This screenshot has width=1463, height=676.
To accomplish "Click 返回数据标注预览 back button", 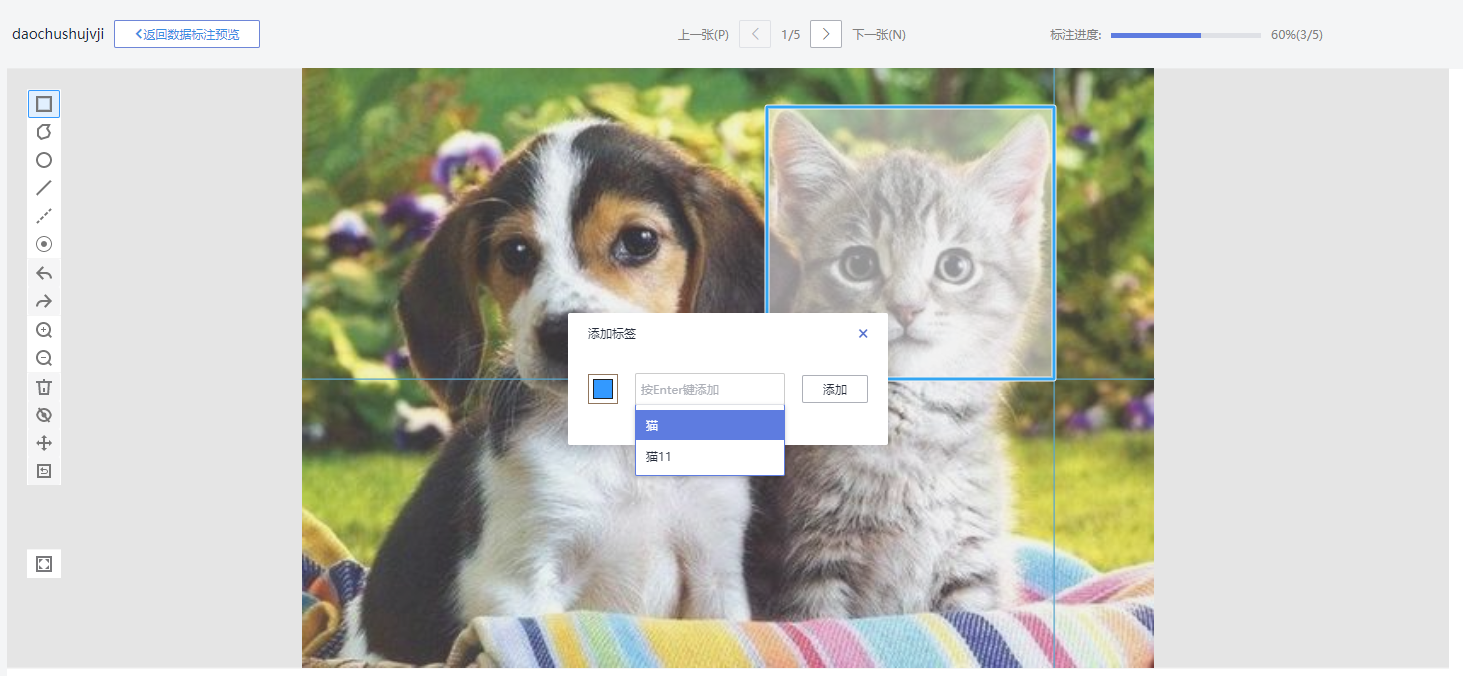I will [x=187, y=34].
